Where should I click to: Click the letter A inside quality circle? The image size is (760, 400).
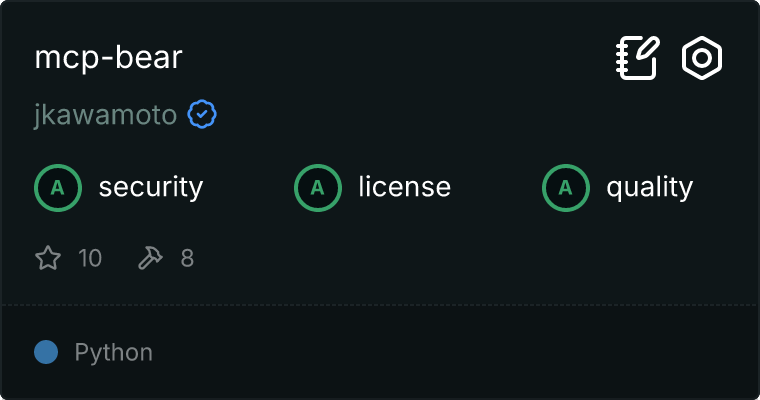[566, 188]
